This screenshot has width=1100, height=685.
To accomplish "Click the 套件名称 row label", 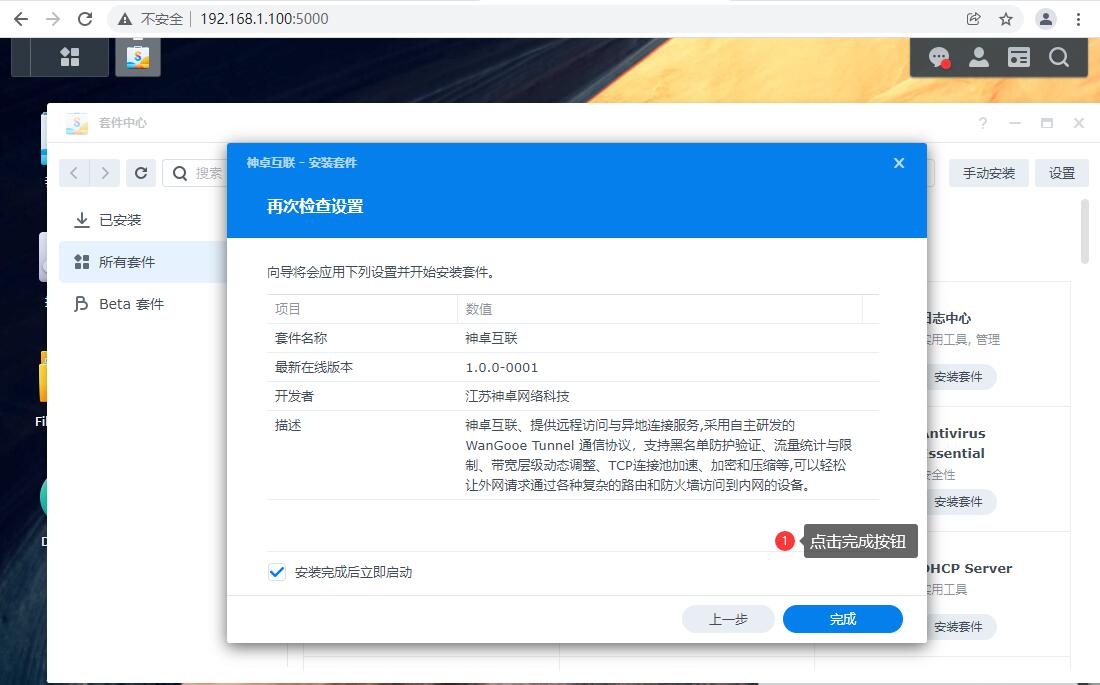I will (x=301, y=338).
